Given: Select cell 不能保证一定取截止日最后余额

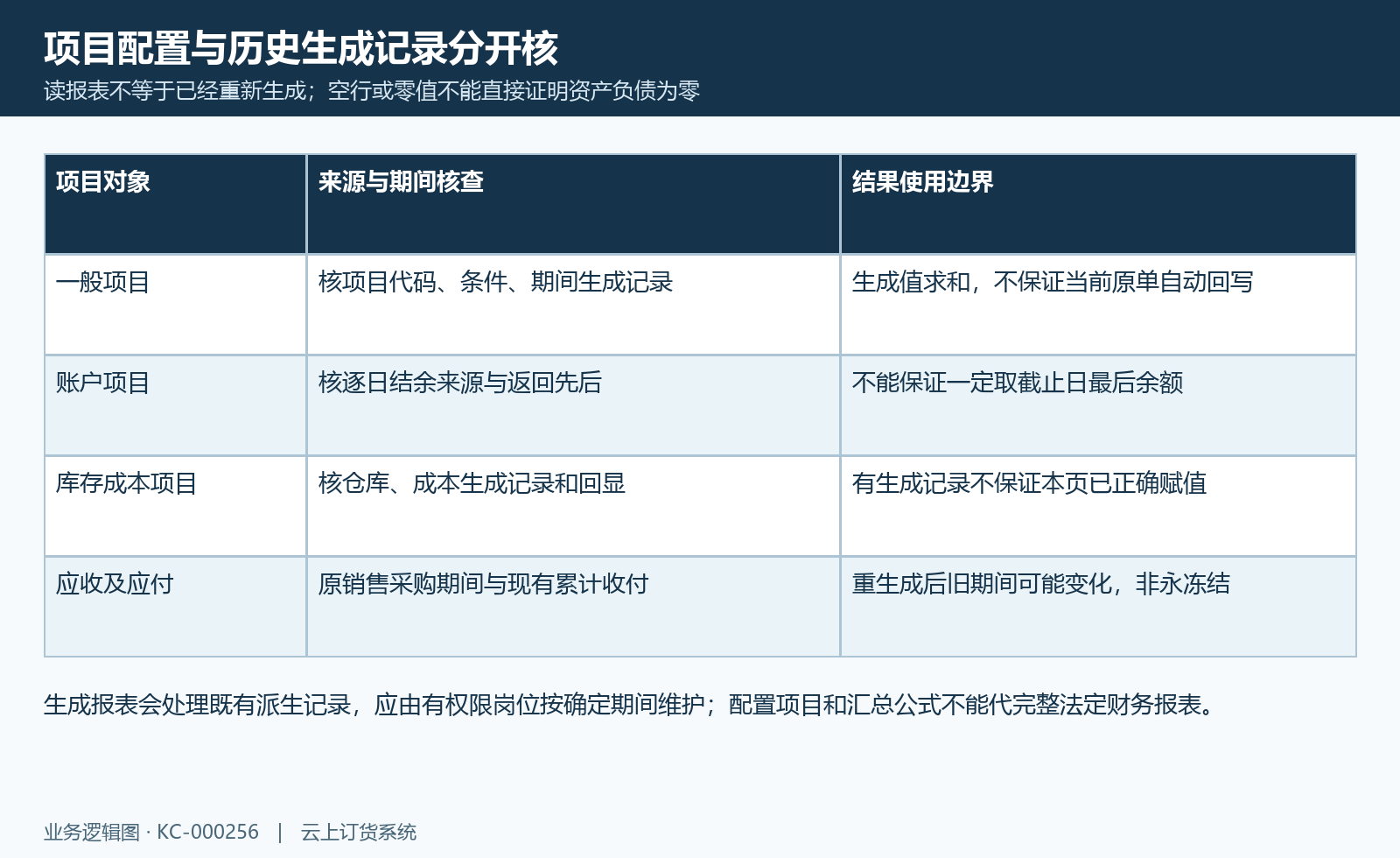Looking at the screenshot, I should pyautogui.click(x=1098, y=405).
